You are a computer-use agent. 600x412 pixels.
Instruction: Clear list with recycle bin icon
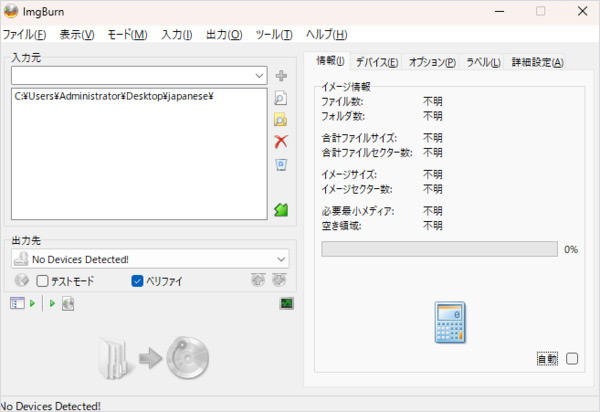[x=281, y=165]
